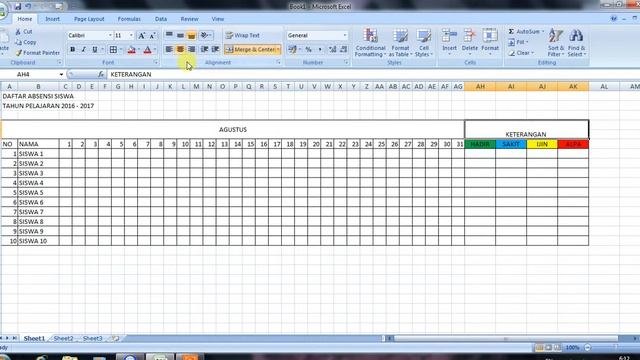Set middle vertical alignment
The width and height of the screenshot is (640, 360).
point(180,35)
